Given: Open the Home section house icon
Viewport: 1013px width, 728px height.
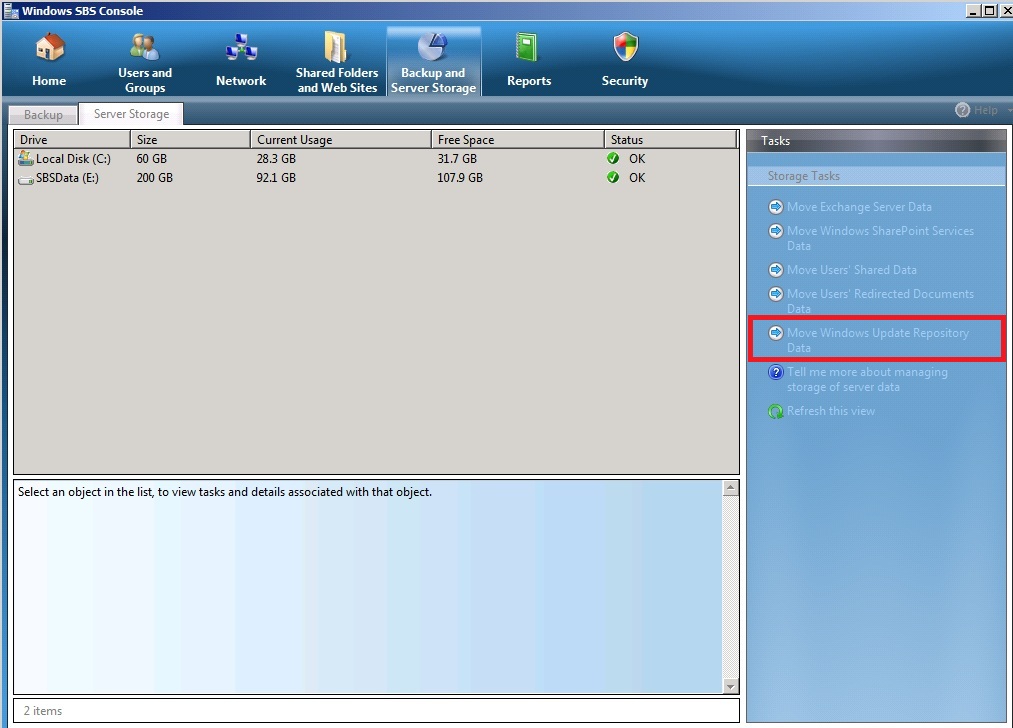Looking at the screenshot, I should 50,47.
